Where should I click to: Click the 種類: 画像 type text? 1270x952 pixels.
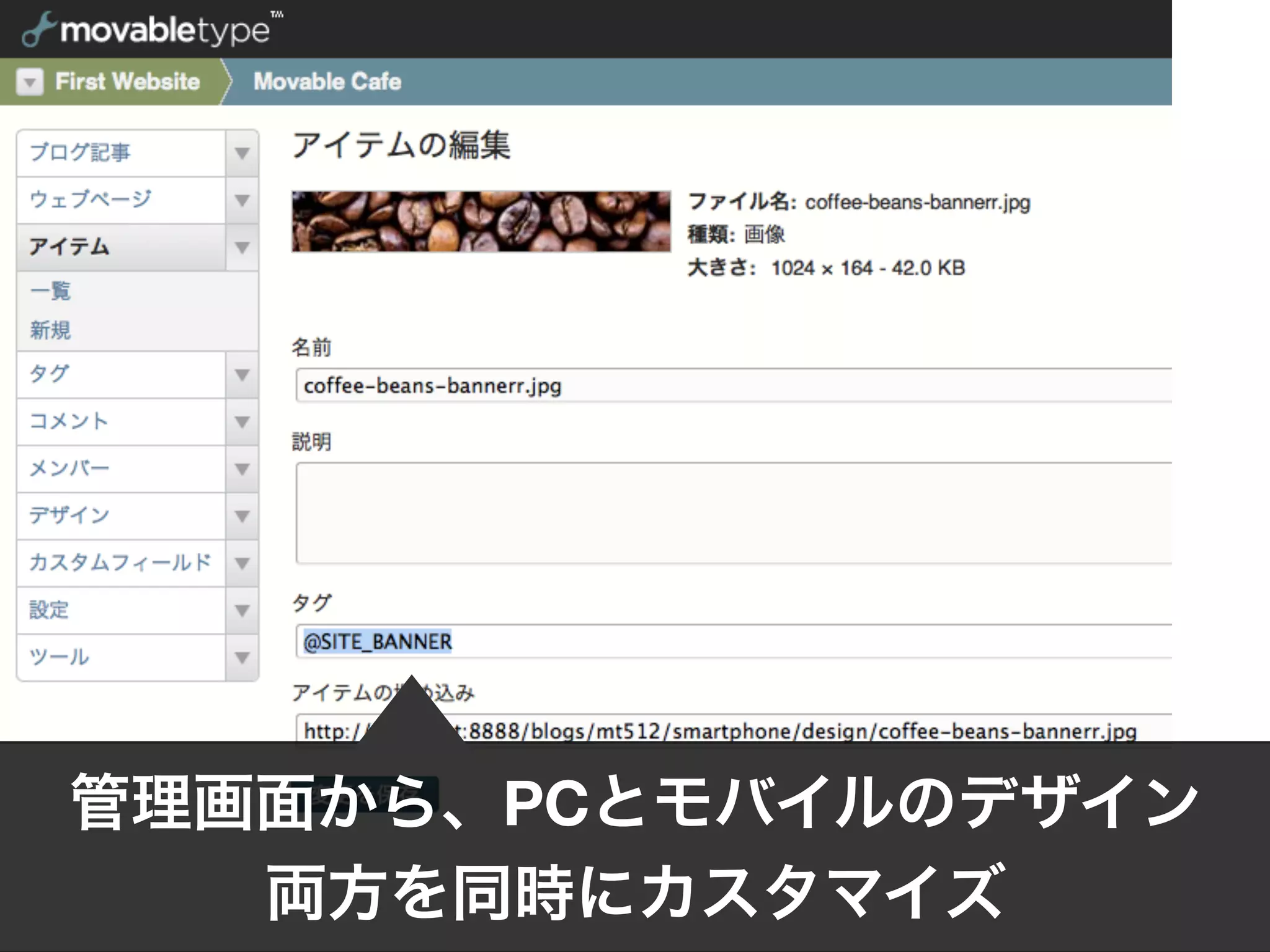point(737,234)
